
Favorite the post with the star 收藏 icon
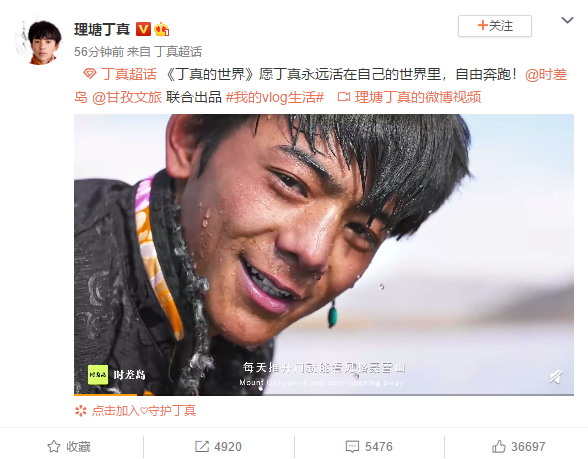(54, 446)
